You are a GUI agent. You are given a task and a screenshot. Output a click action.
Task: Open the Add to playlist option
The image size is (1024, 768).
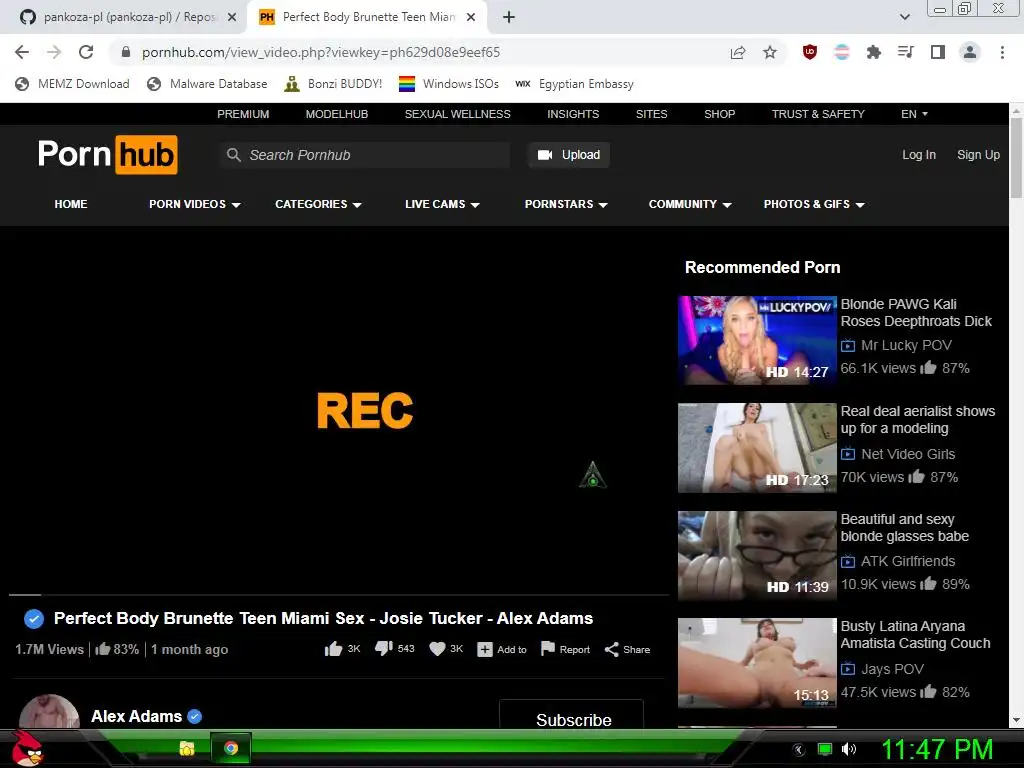tap(502, 649)
